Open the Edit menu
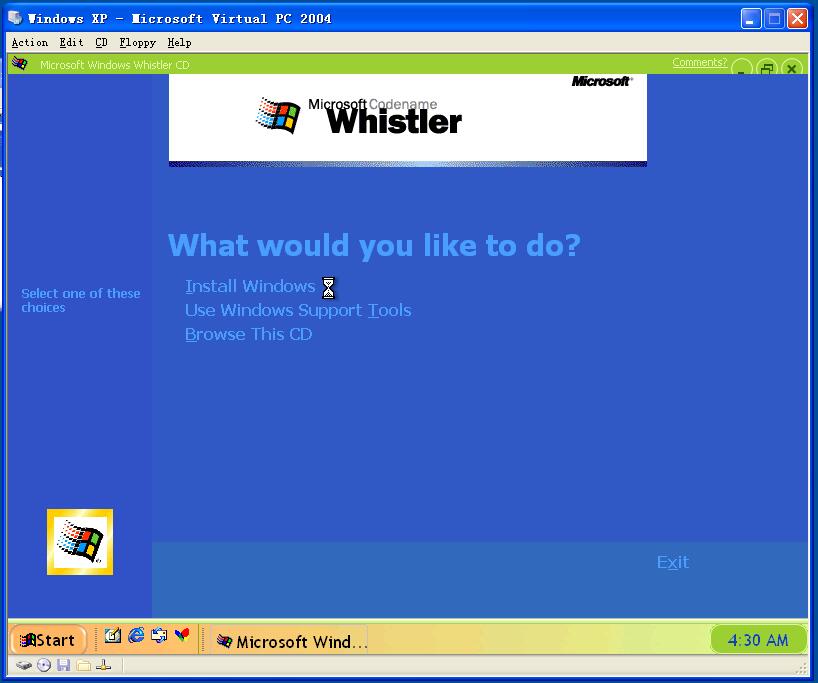 pyautogui.click(x=71, y=43)
